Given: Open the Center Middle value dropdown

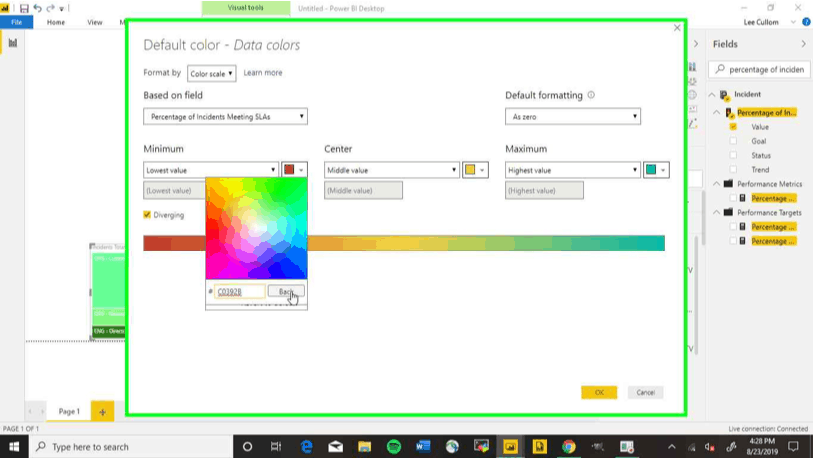Looking at the screenshot, I should pos(391,170).
